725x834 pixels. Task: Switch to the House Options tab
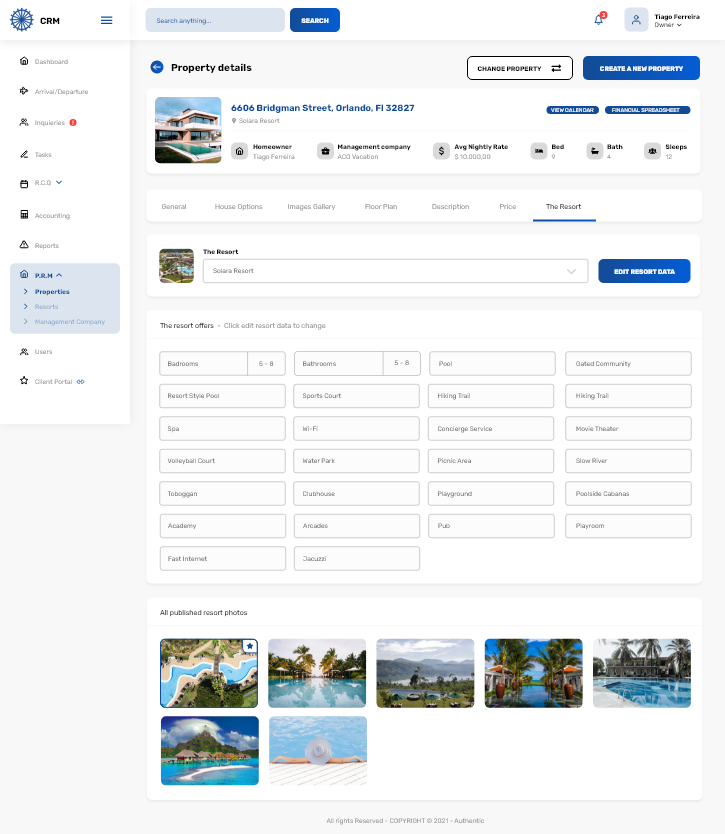pyautogui.click(x=238, y=206)
